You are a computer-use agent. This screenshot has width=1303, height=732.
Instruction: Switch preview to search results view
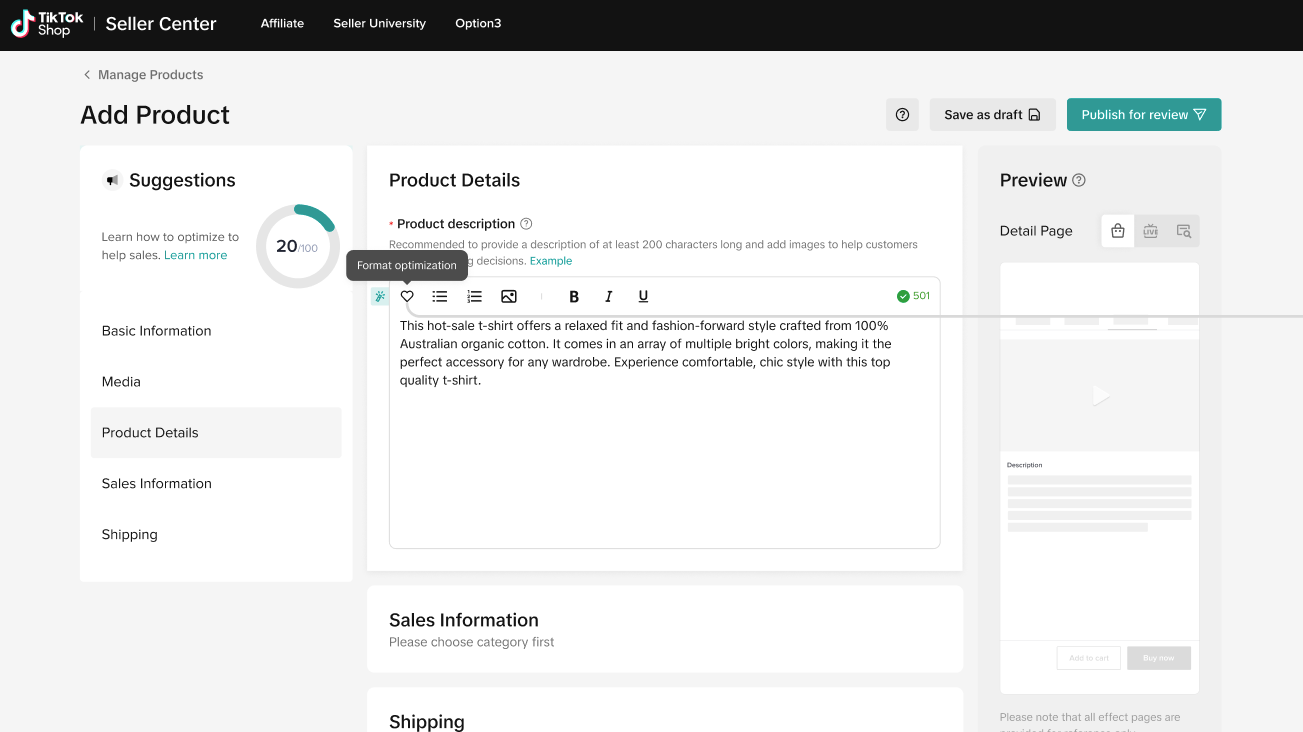coord(1183,231)
